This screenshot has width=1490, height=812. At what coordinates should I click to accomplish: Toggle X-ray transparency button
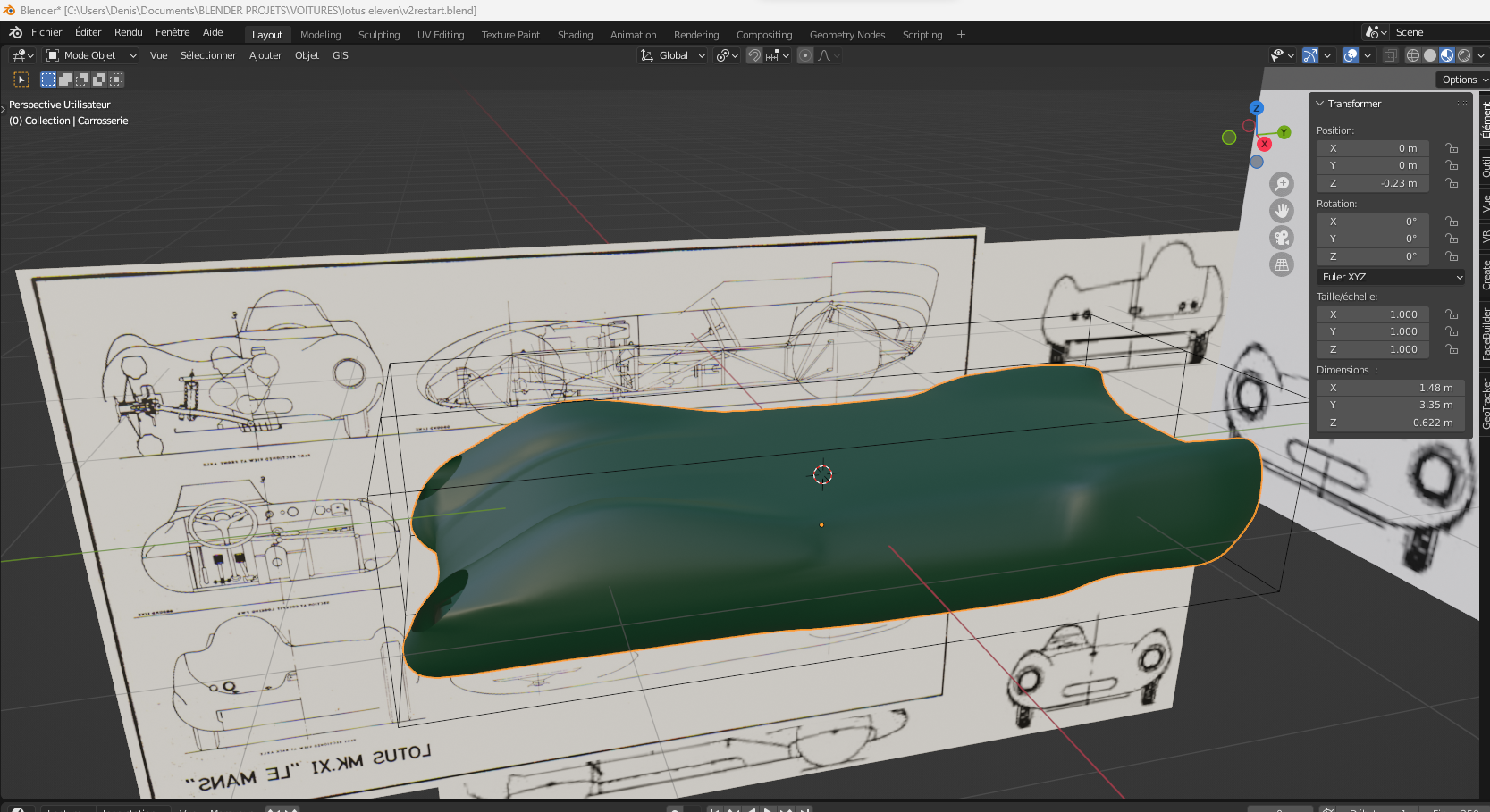pos(1390,55)
